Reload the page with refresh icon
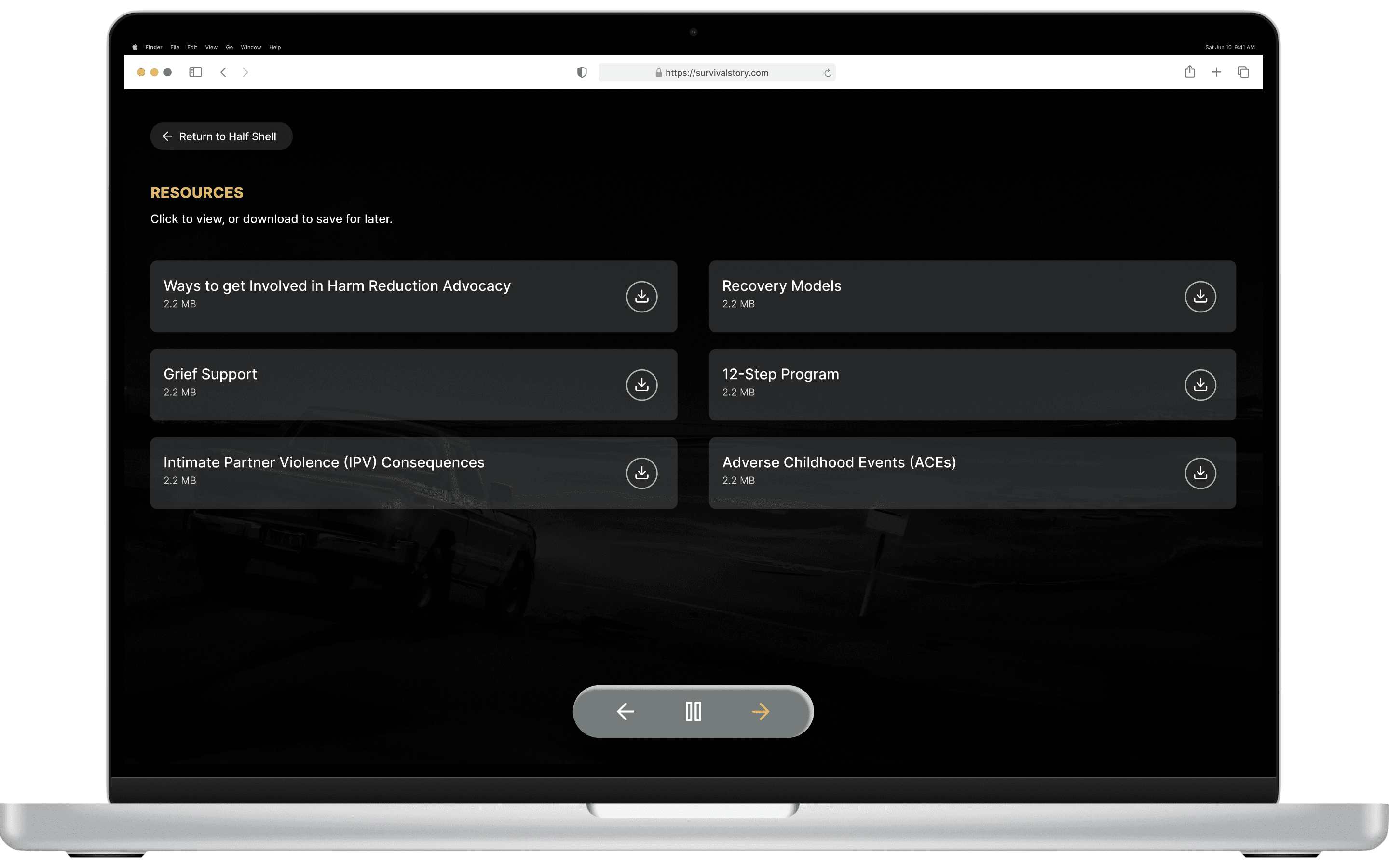The height and width of the screenshot is (868, 1389). (827, 72)
